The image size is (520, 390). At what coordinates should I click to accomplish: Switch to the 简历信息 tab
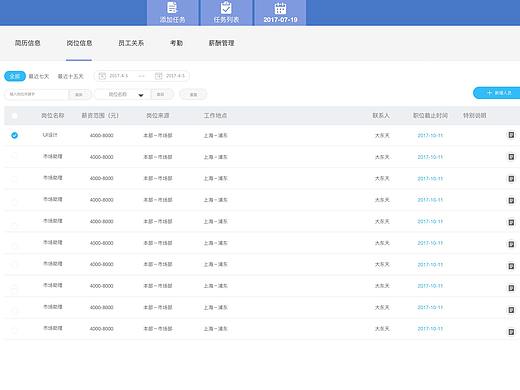tap(28, 43)
